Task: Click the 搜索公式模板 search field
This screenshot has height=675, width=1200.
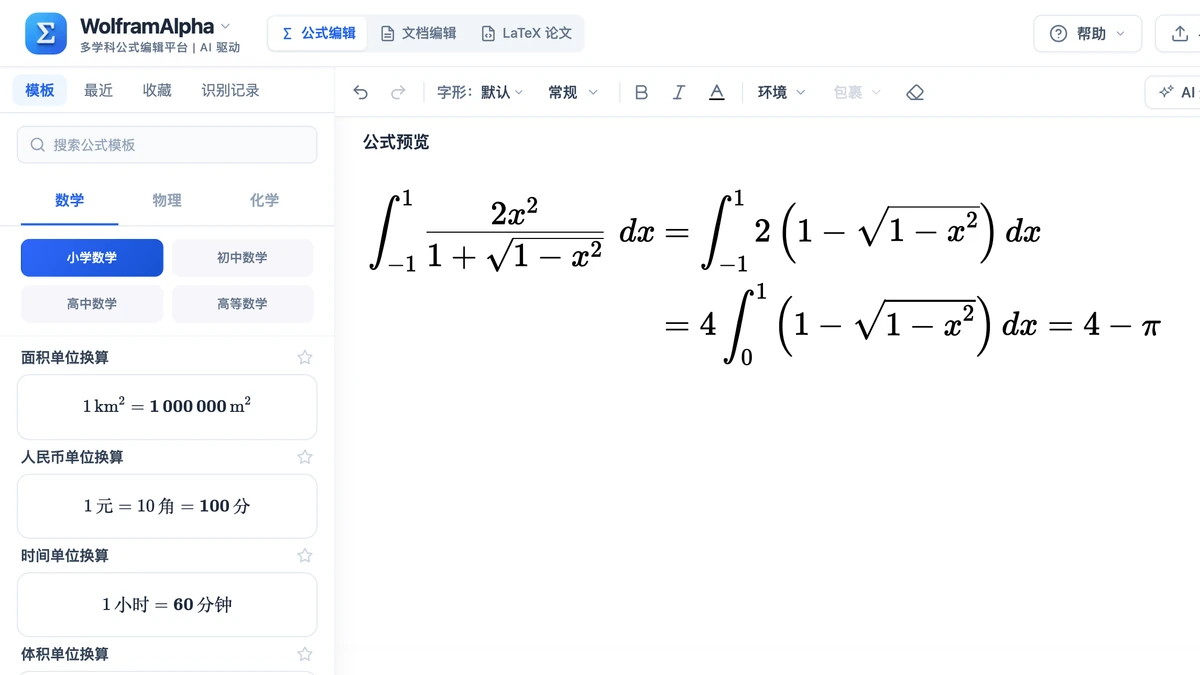Action: (167, 145)
